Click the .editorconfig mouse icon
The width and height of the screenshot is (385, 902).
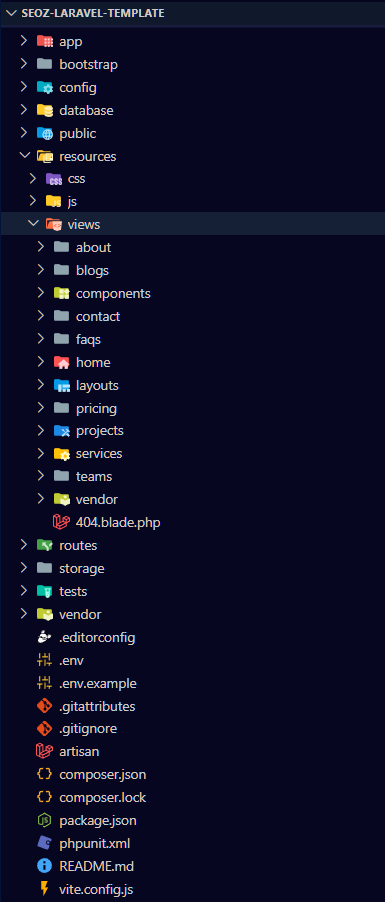pos(45,637)
